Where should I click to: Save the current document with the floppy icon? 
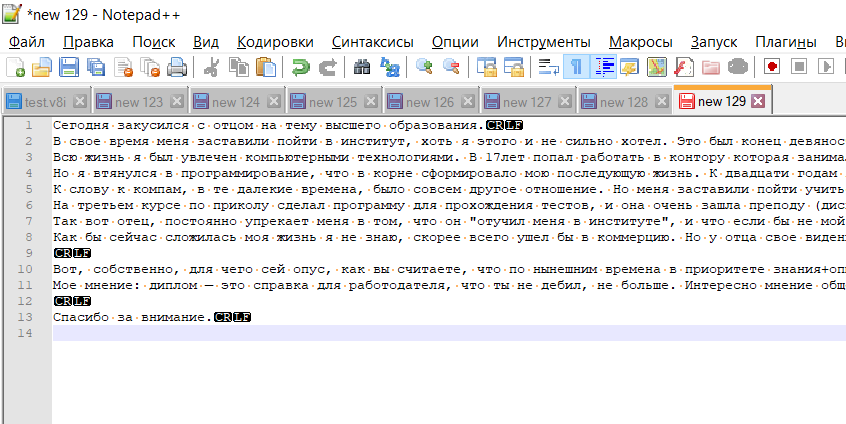[69, 67]
